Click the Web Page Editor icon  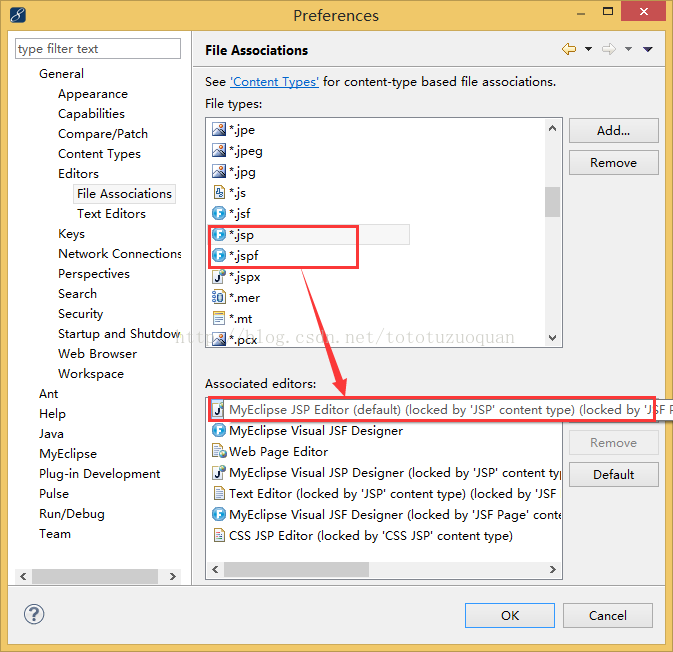pos(219,451)
